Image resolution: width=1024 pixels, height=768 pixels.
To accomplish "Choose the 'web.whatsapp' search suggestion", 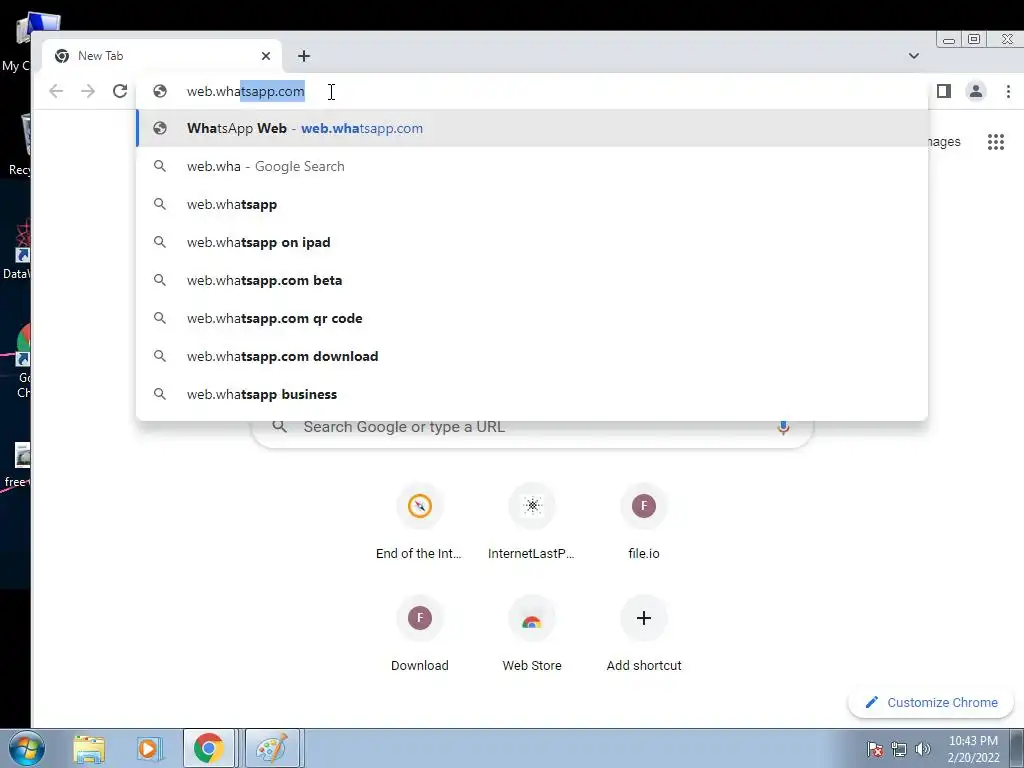I will 532,204.
